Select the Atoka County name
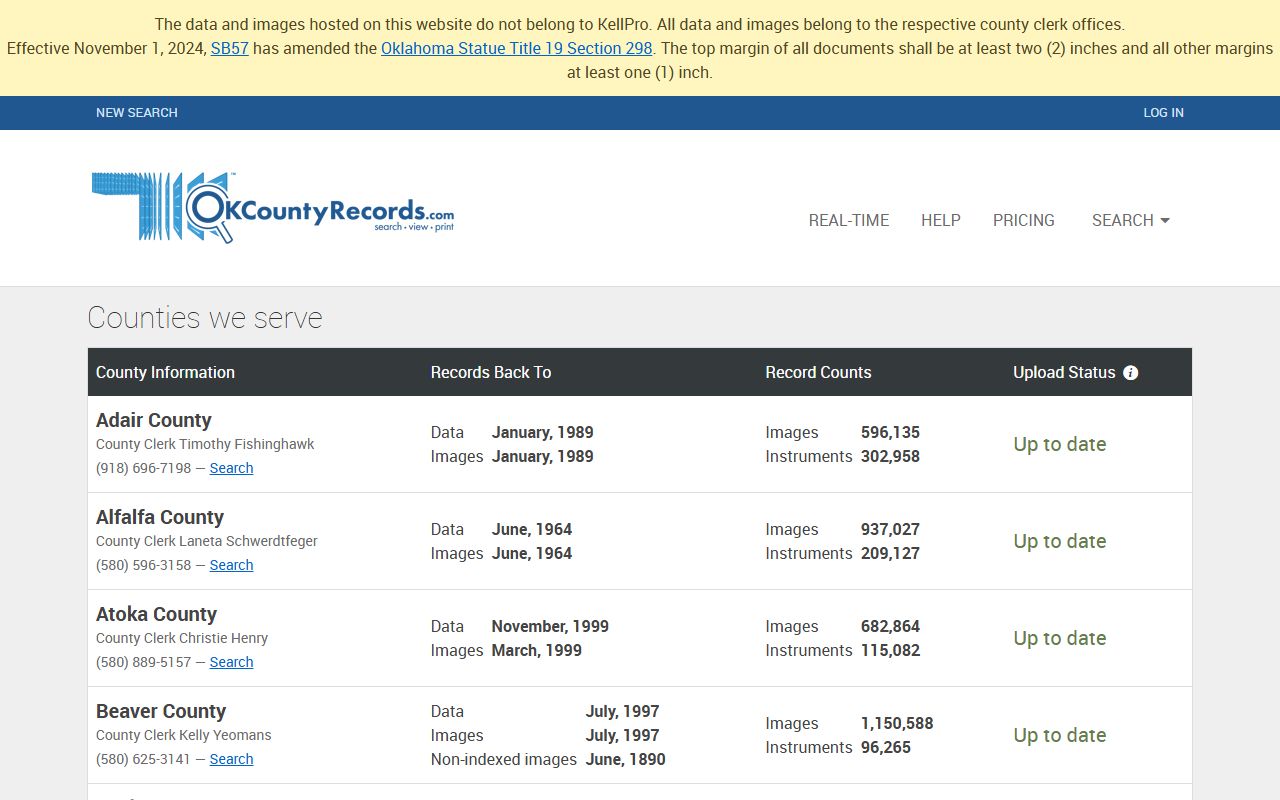The image size is (1280, 800). point(156,614)
